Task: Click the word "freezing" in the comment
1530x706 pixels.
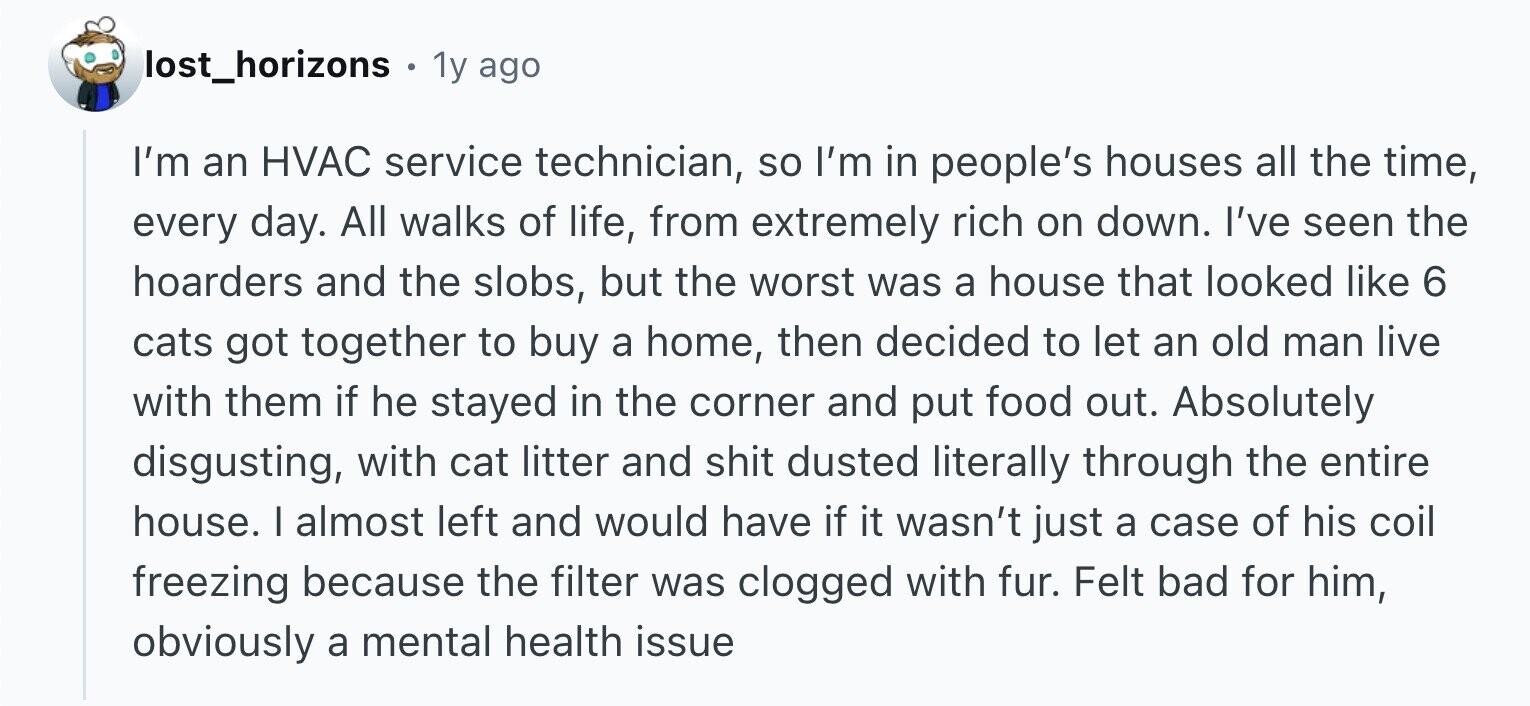Action: (x=211, y=583)
